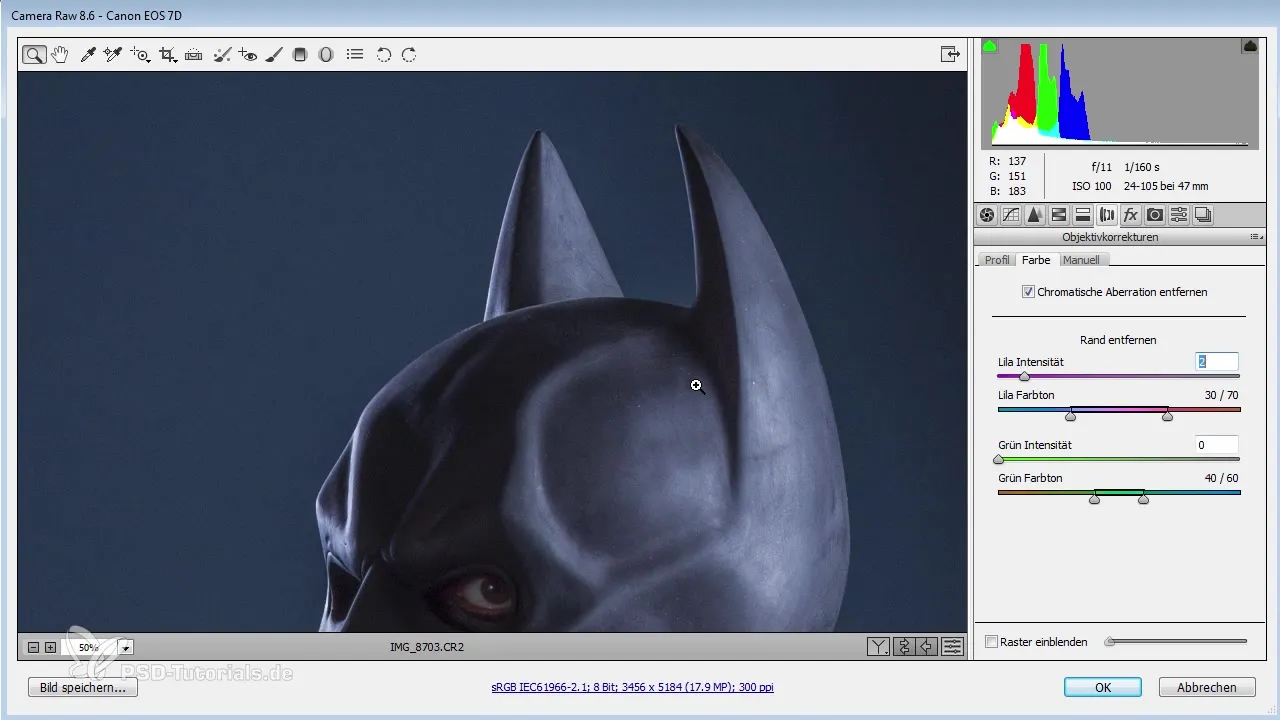Click the Raster einblenden grid size slider

pyautogui.click(x=1176, y=641)
